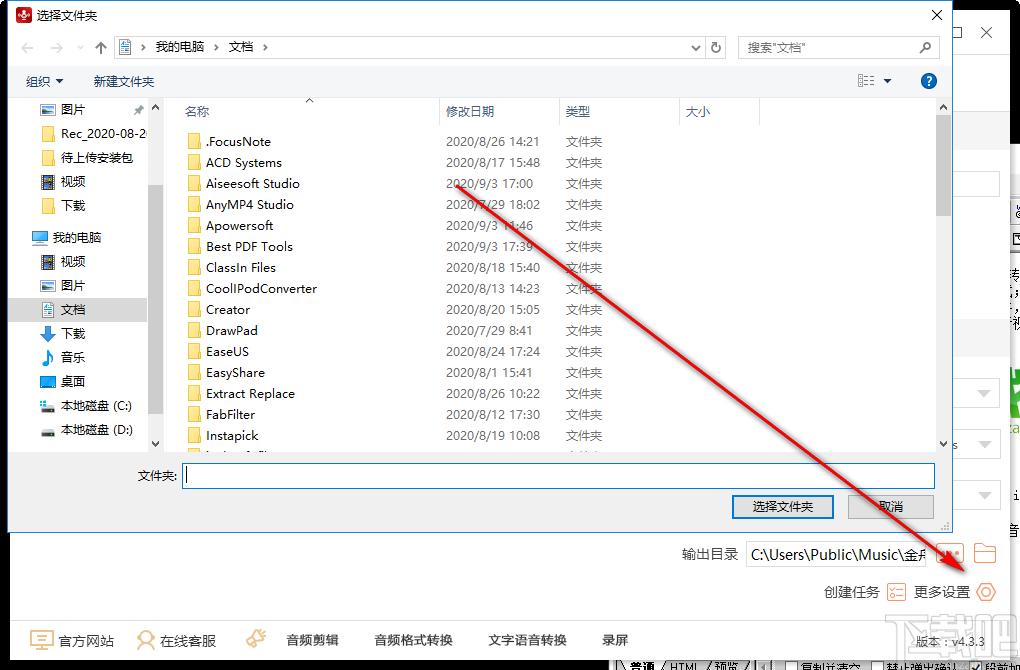The height and width of the screenshot is (670, 1020).
Task: Click the Official Website monitor icon
Action: click(41, 640)
